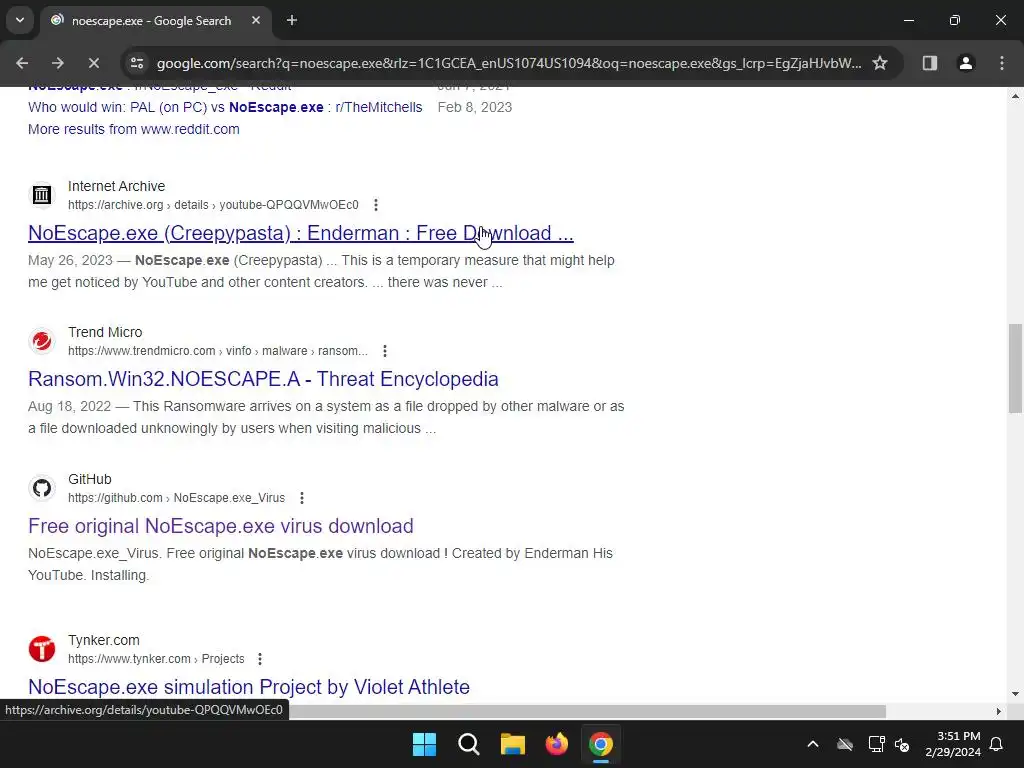Click the scroll up arrow
Screen dimensions: 1024x768
click(x=1015, y=96)
